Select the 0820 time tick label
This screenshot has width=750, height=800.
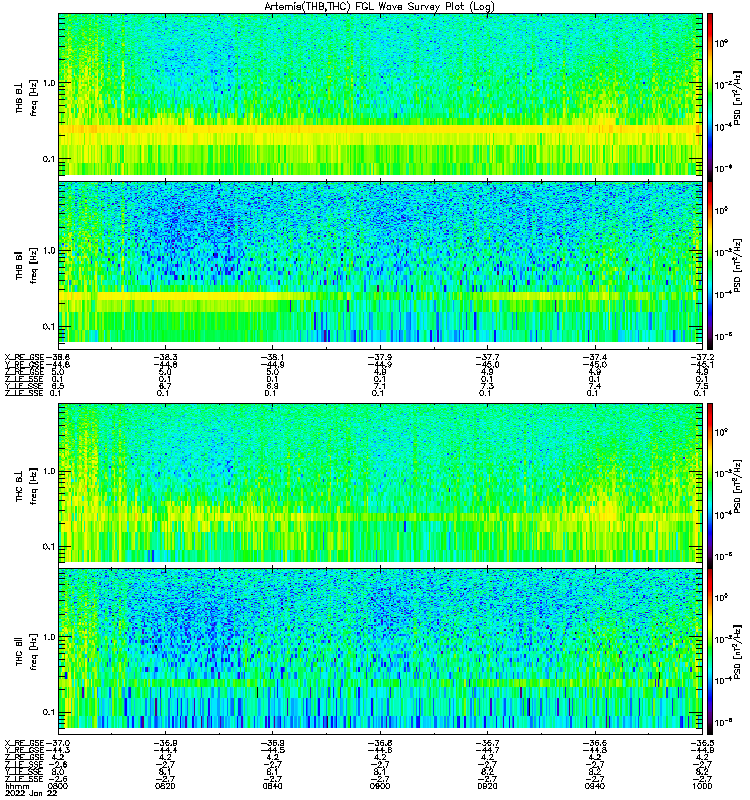click(x=165, y=786)
